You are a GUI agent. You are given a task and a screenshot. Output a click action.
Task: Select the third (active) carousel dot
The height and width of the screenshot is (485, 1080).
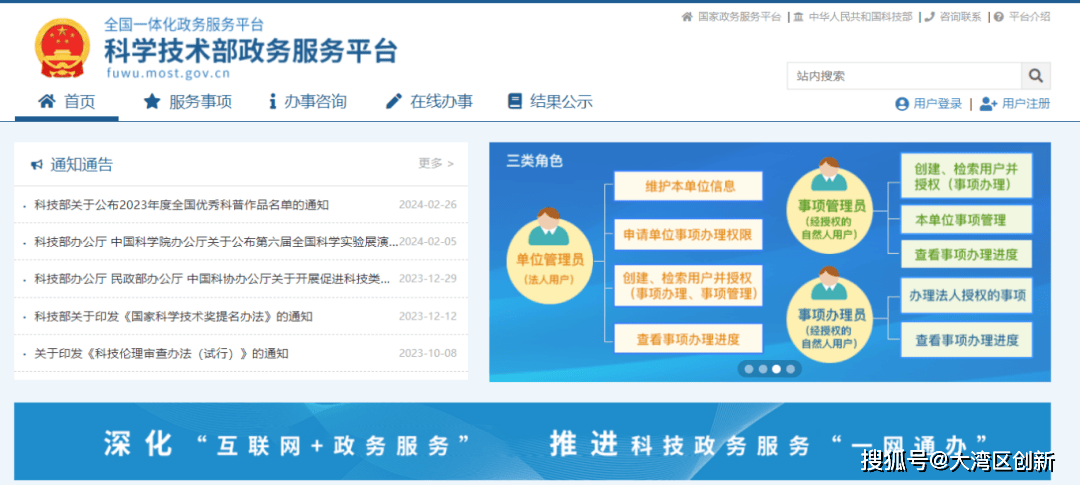[x=776, y=369]
